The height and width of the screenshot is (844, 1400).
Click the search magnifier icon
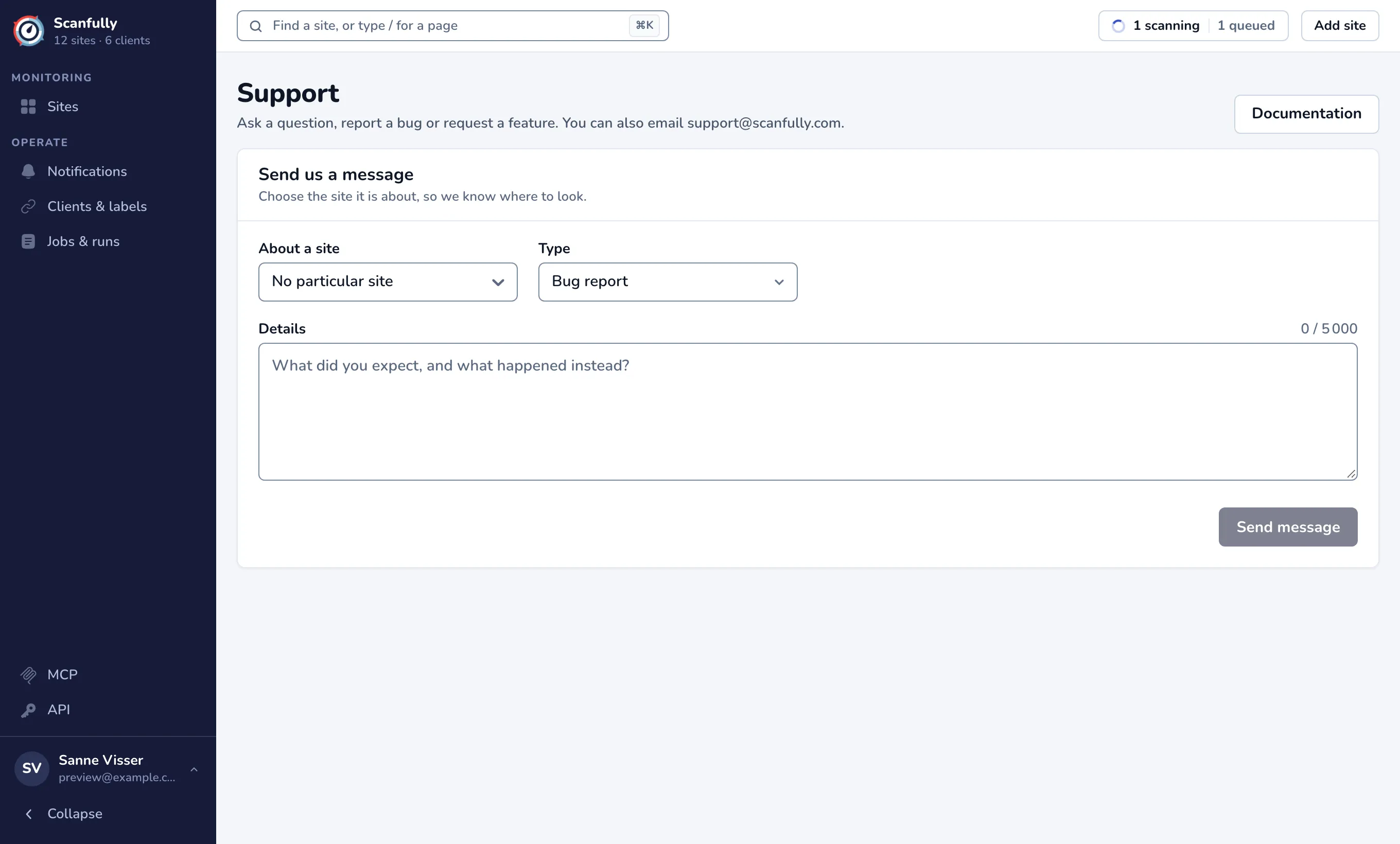(x=256, y=26)
